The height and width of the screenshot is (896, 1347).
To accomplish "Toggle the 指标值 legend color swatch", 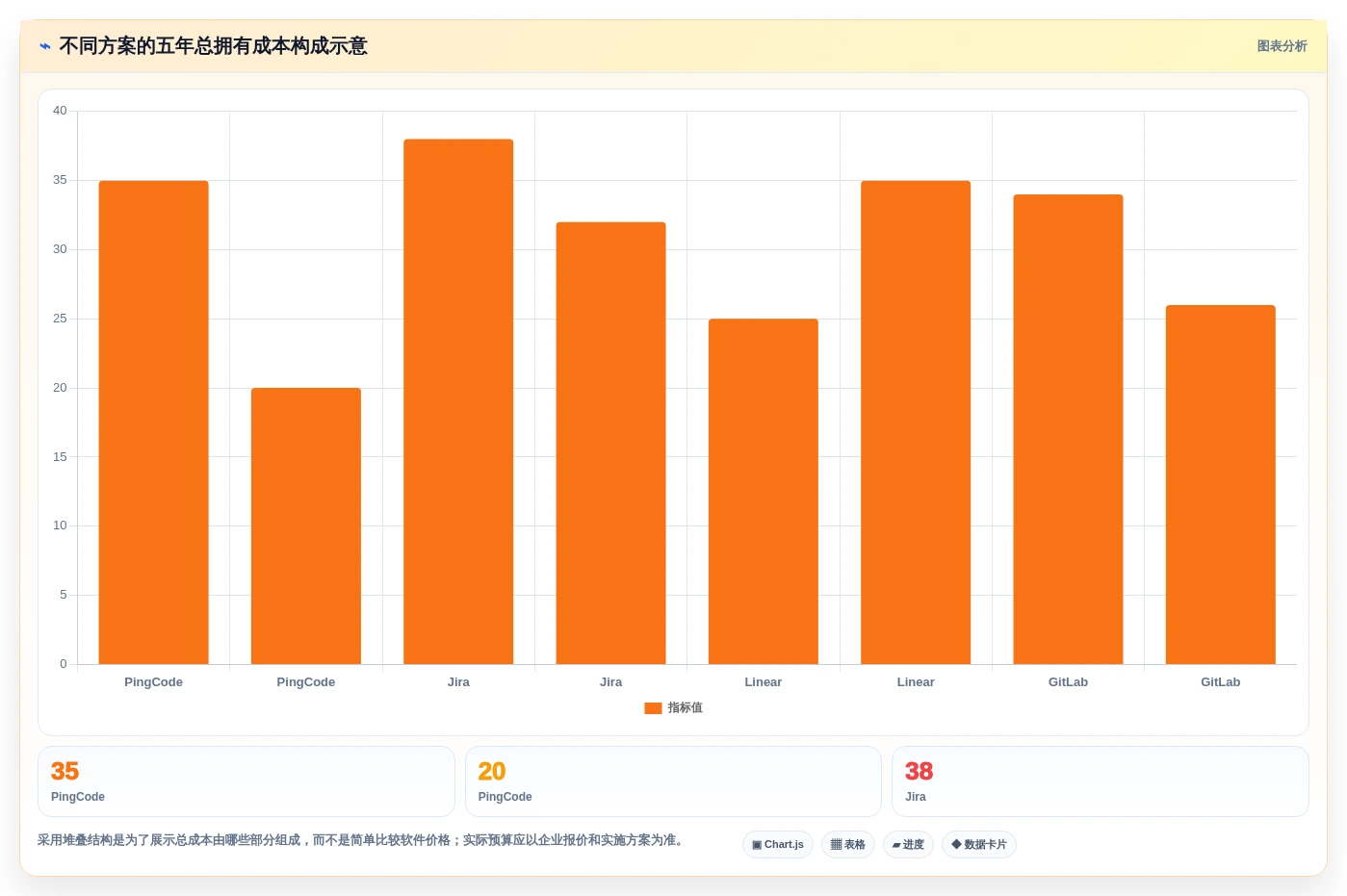I will pyautogui.click(x=653, y=708).
